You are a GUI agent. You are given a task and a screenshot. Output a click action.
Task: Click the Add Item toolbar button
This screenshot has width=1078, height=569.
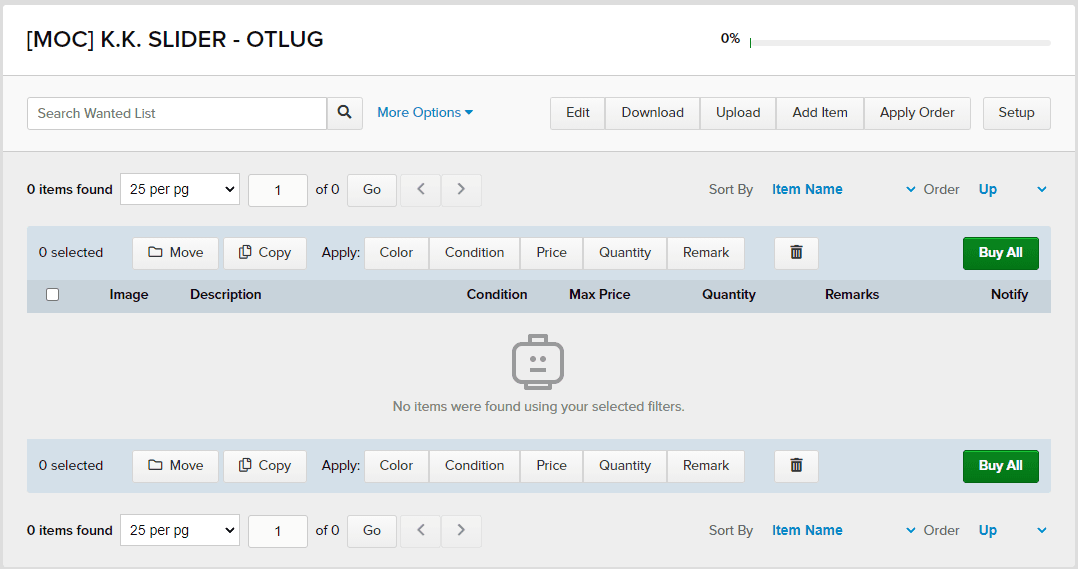coord(820,113)
